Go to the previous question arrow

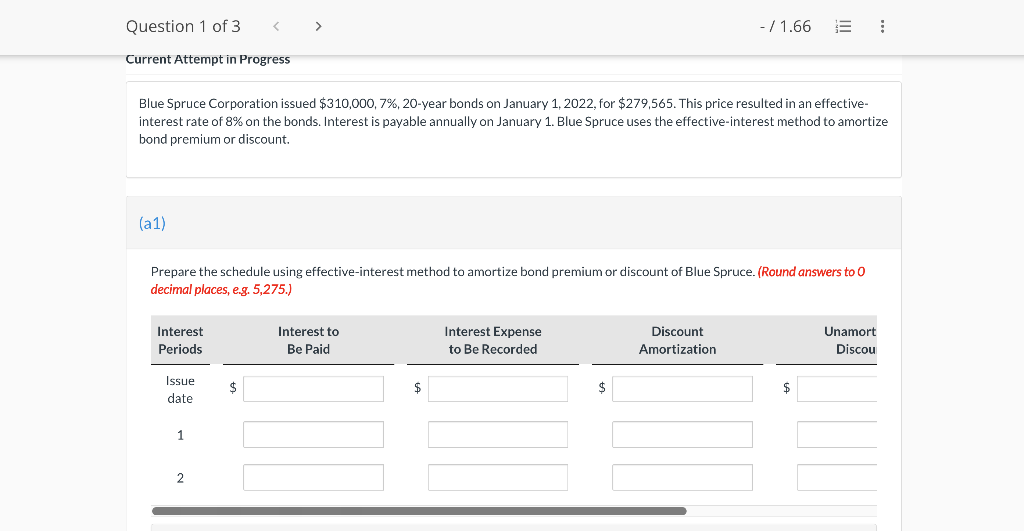coord(276,26)
